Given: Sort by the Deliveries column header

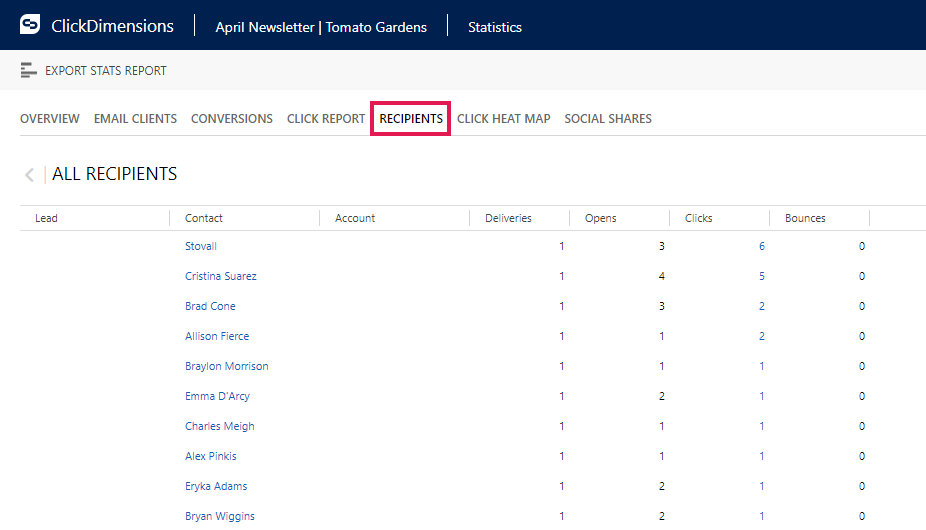Looking at the screenshot, I should pos(508,218).
